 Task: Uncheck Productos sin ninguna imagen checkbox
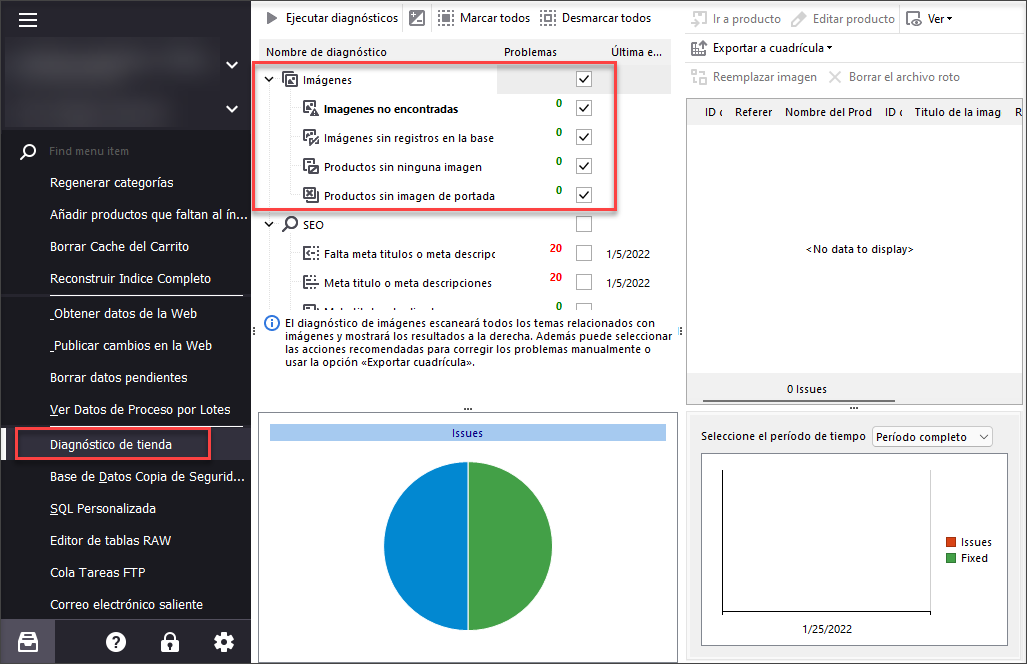(x=584, y=166)
